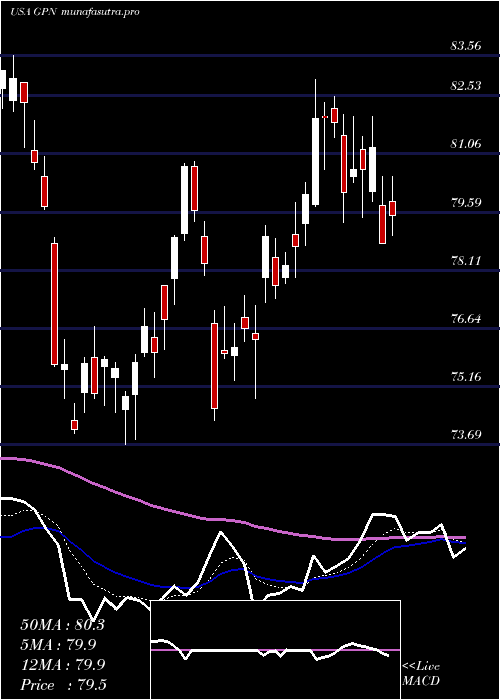Click the 81.06 price level label
This screenshot has width=500, height=700.
click(x=467, y=143)
